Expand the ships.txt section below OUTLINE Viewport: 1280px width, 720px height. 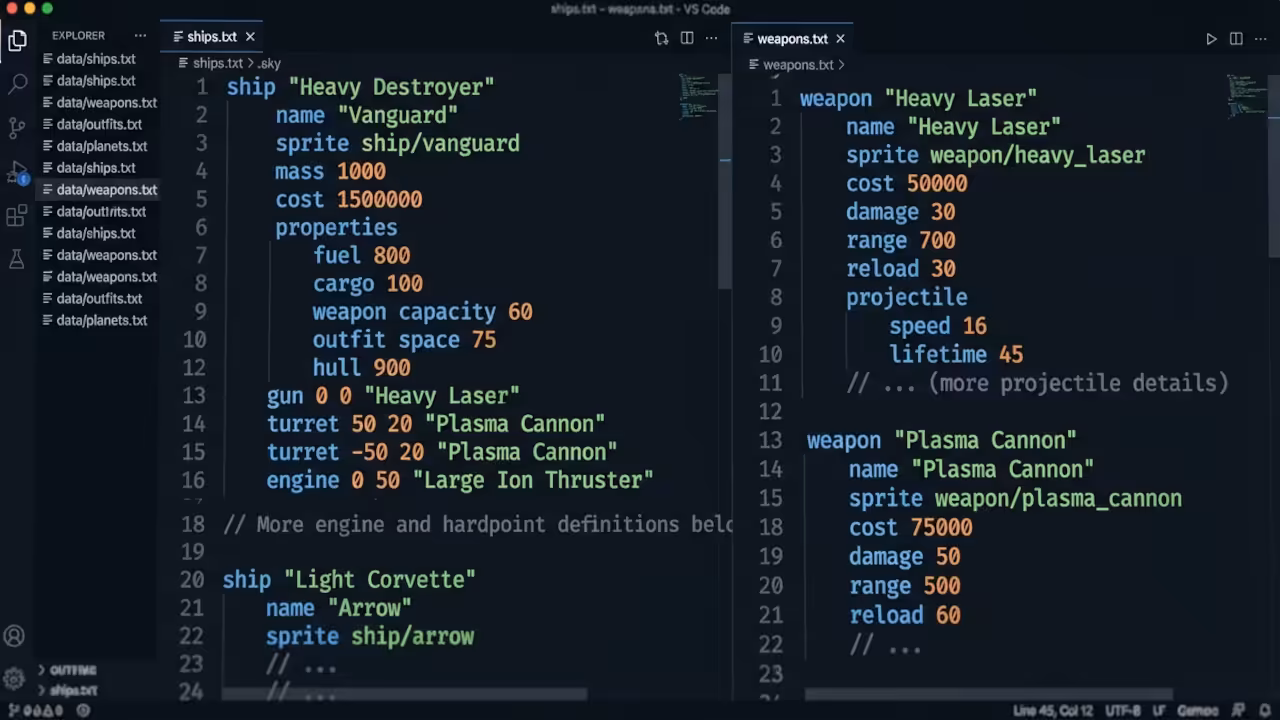tap(68, 690)
